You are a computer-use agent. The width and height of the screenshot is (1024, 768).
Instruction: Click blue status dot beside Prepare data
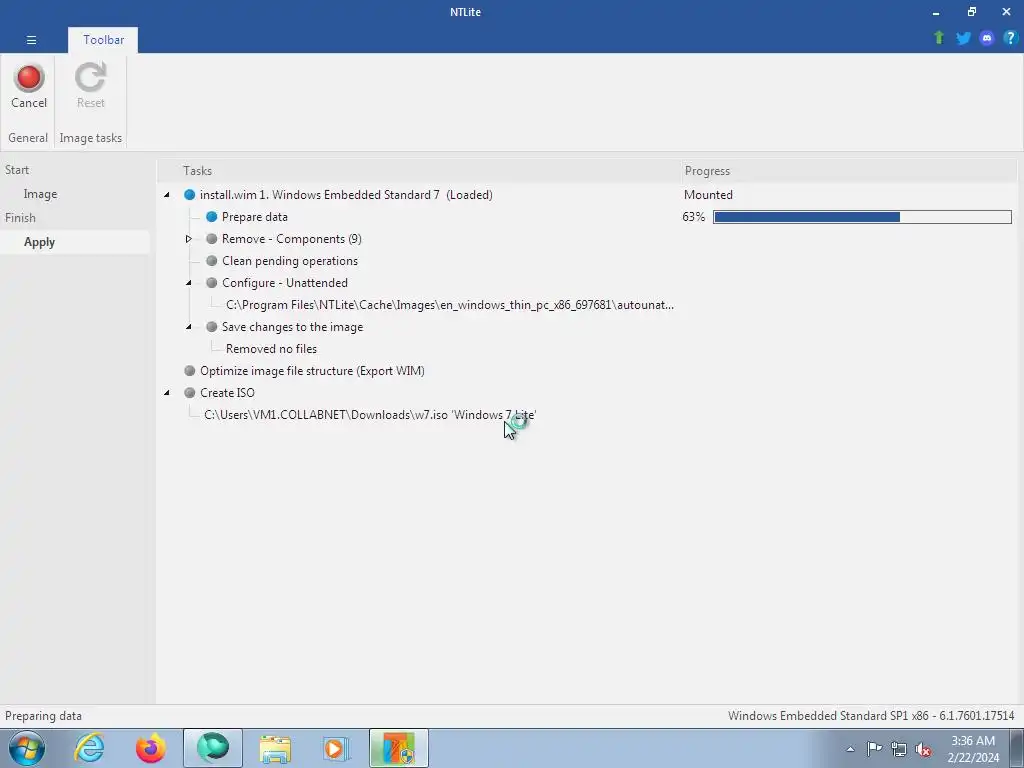(212, 217)
